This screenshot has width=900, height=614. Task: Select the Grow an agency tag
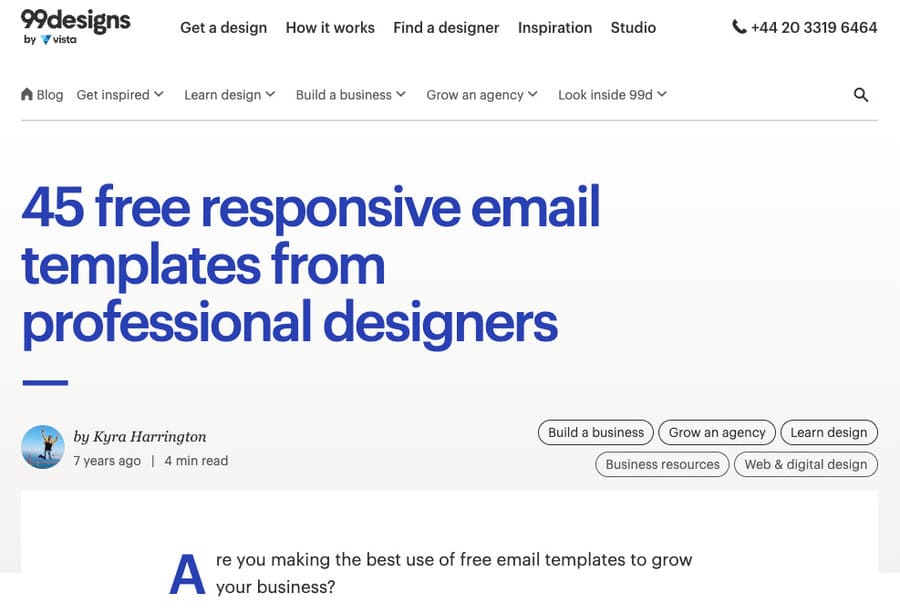click(717, 432)
